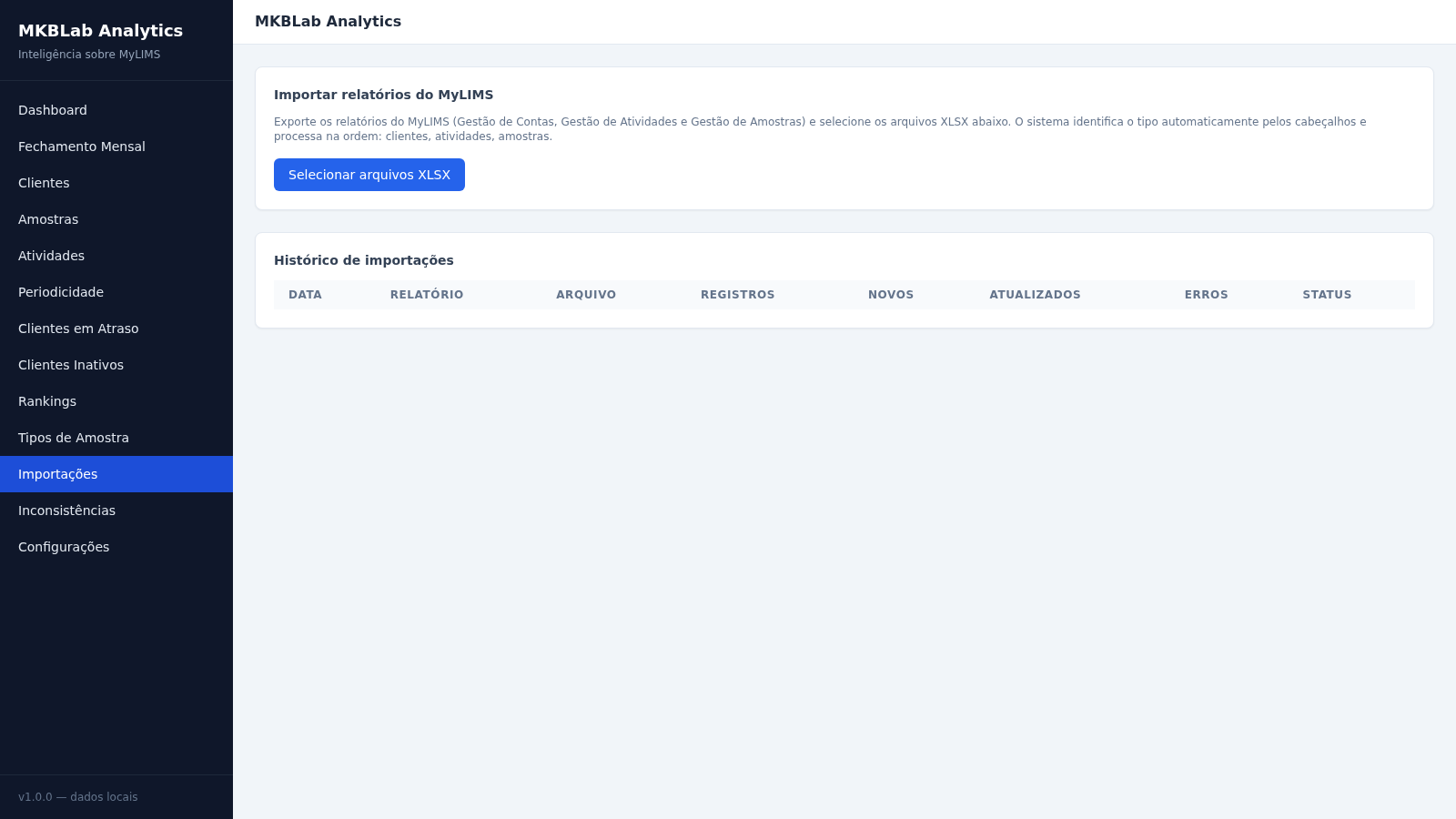
Task: Click the ERROS column header
Action: pyautogui.click(x=1207, y=295)
